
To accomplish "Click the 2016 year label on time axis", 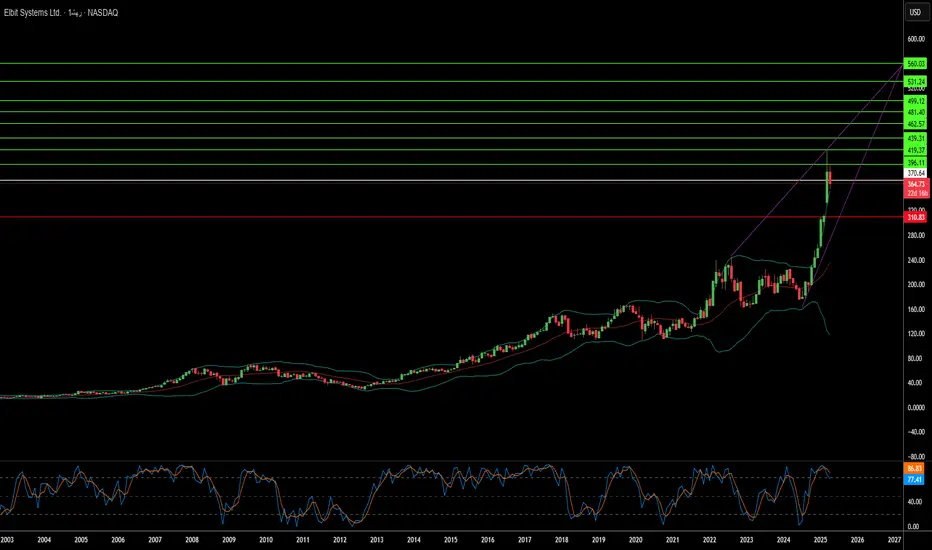I will coord(487,540).
